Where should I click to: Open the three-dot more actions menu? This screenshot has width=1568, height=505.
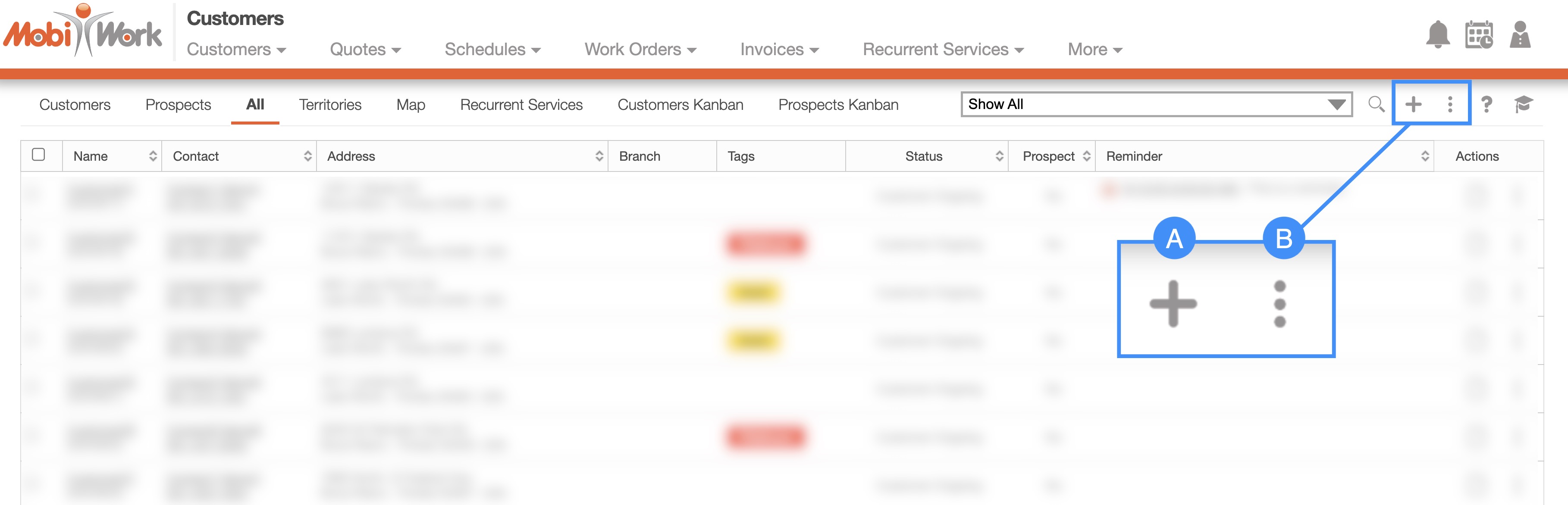click(x=1450, y=104)
